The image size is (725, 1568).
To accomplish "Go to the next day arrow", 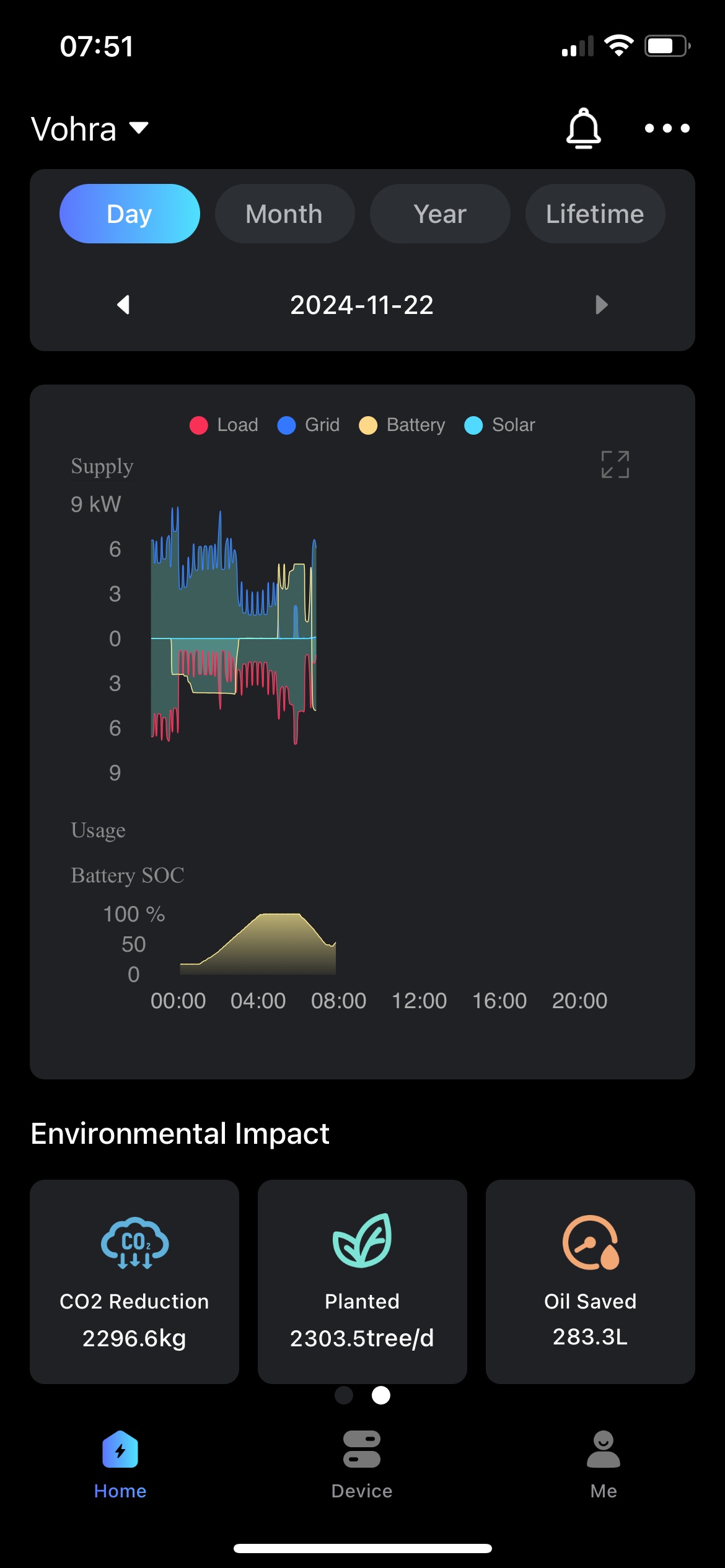I will 601,305.
